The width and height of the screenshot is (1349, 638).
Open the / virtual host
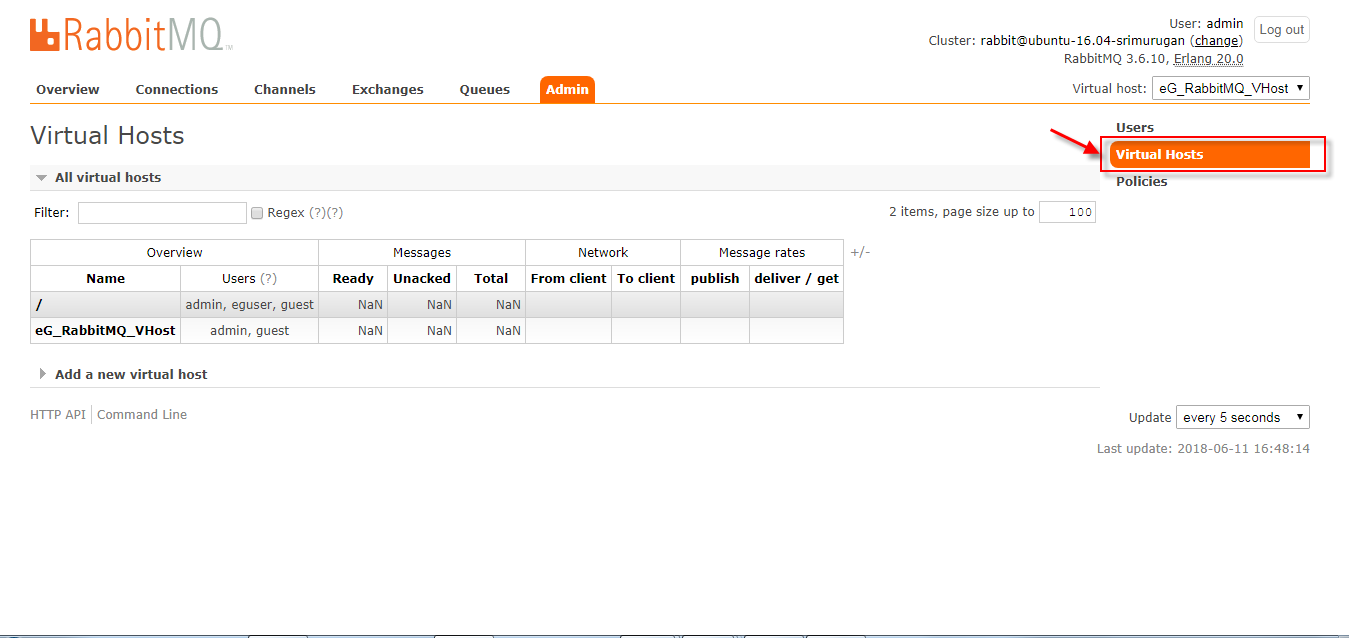[x=38, y=304]
